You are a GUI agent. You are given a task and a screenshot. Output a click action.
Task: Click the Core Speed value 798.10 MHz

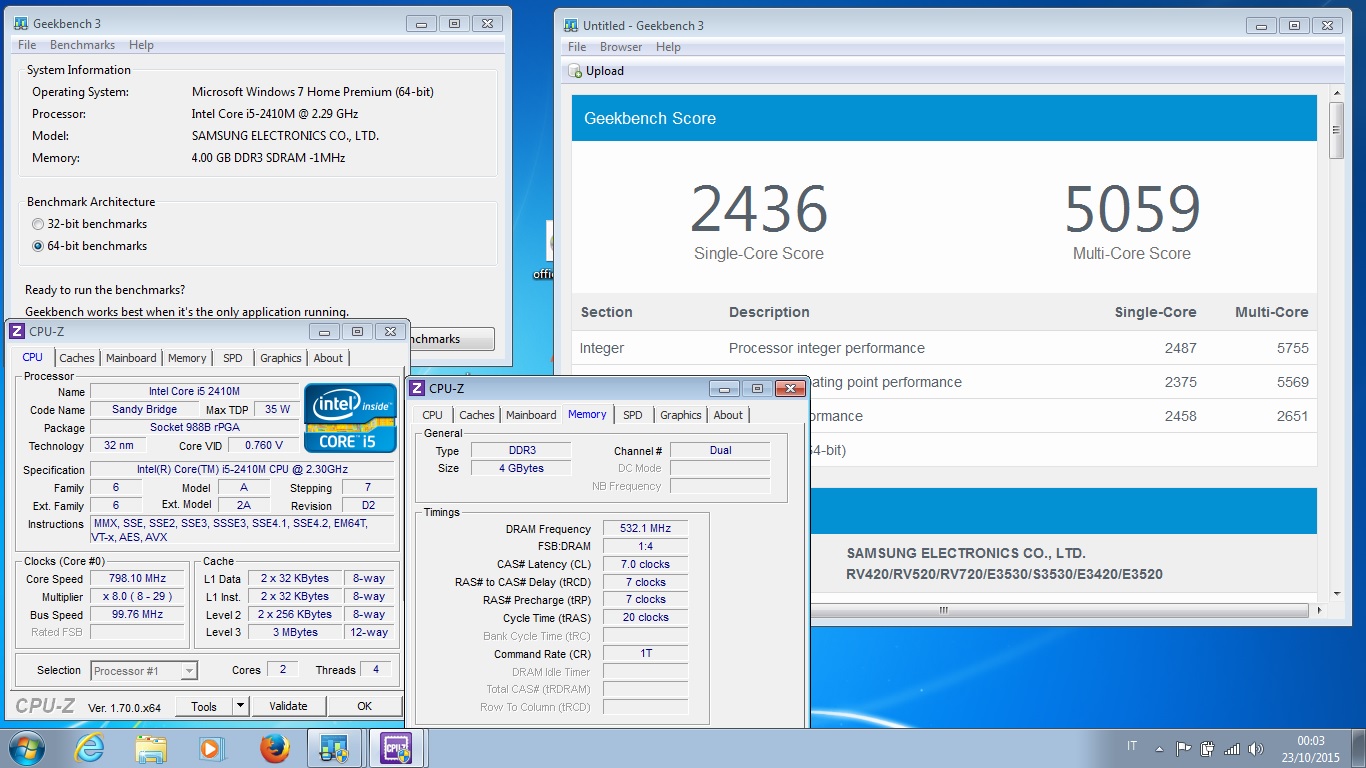(x=137, y=578)
